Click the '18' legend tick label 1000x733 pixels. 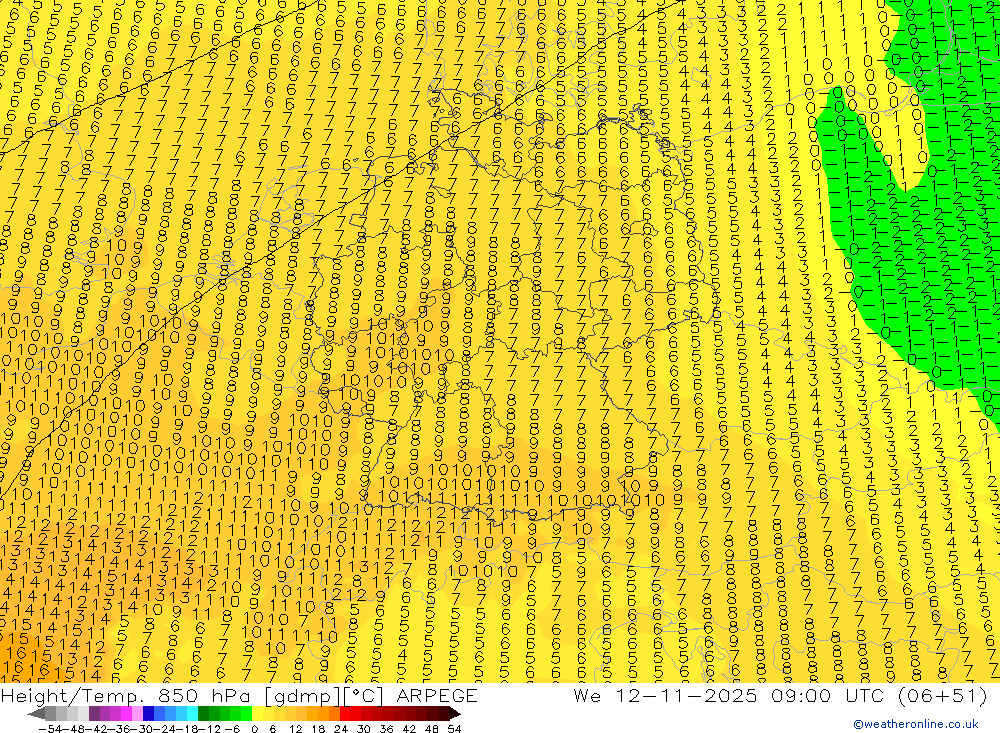pyautogui.click(x=318, y=729)
